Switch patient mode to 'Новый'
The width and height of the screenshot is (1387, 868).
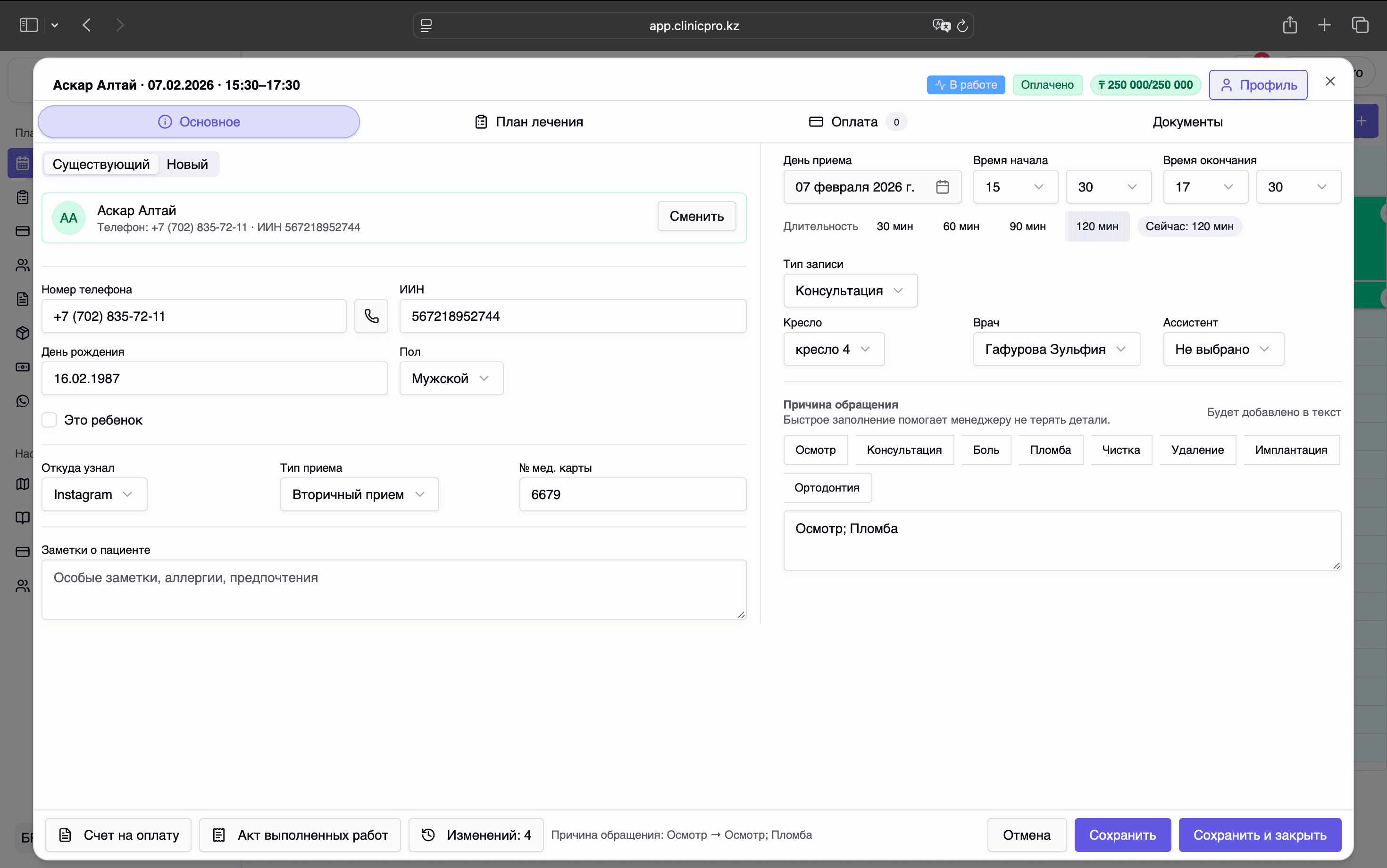(x=186, y=164)
